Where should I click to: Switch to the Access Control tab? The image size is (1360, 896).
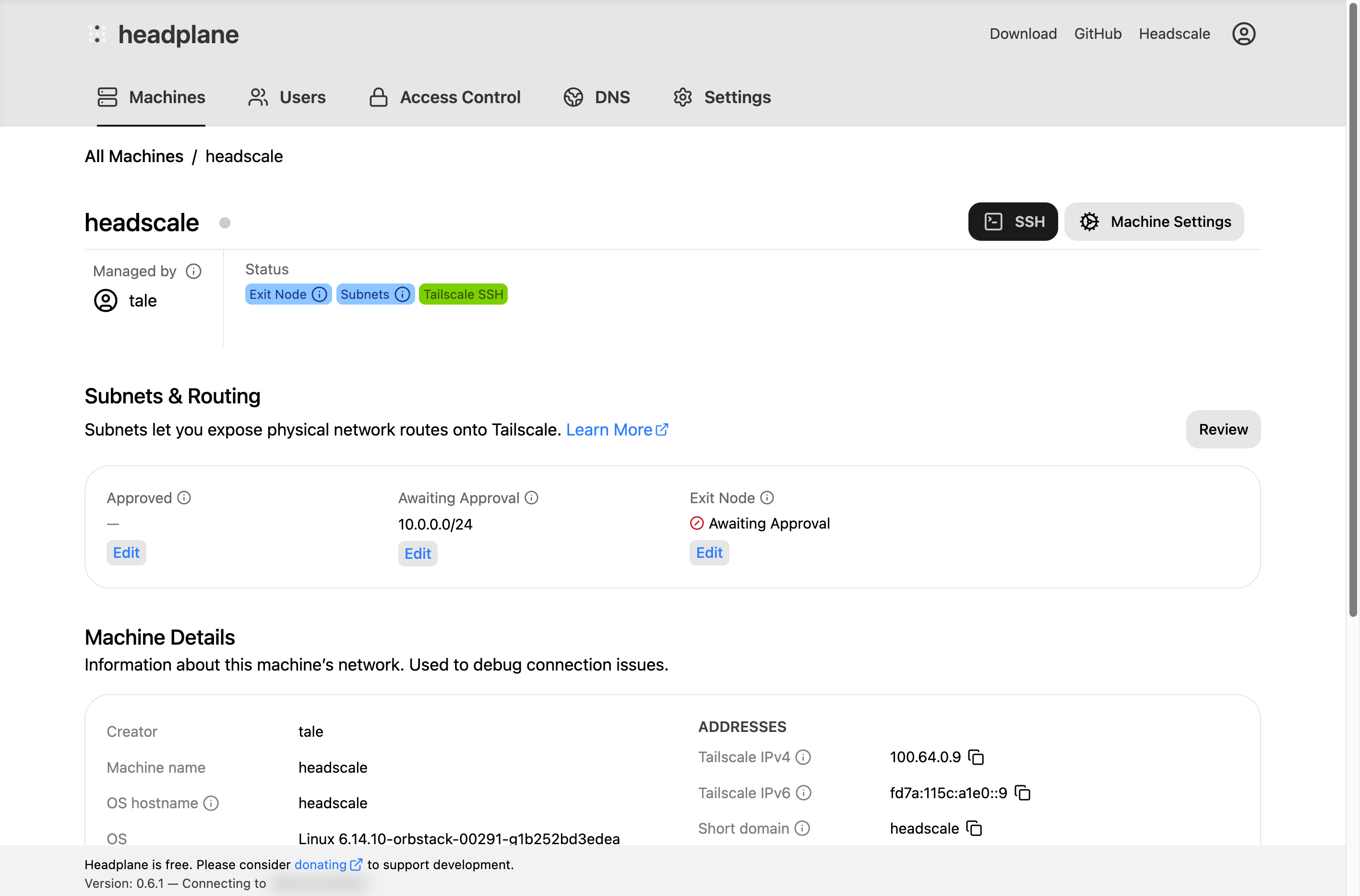tap(445, 97)
